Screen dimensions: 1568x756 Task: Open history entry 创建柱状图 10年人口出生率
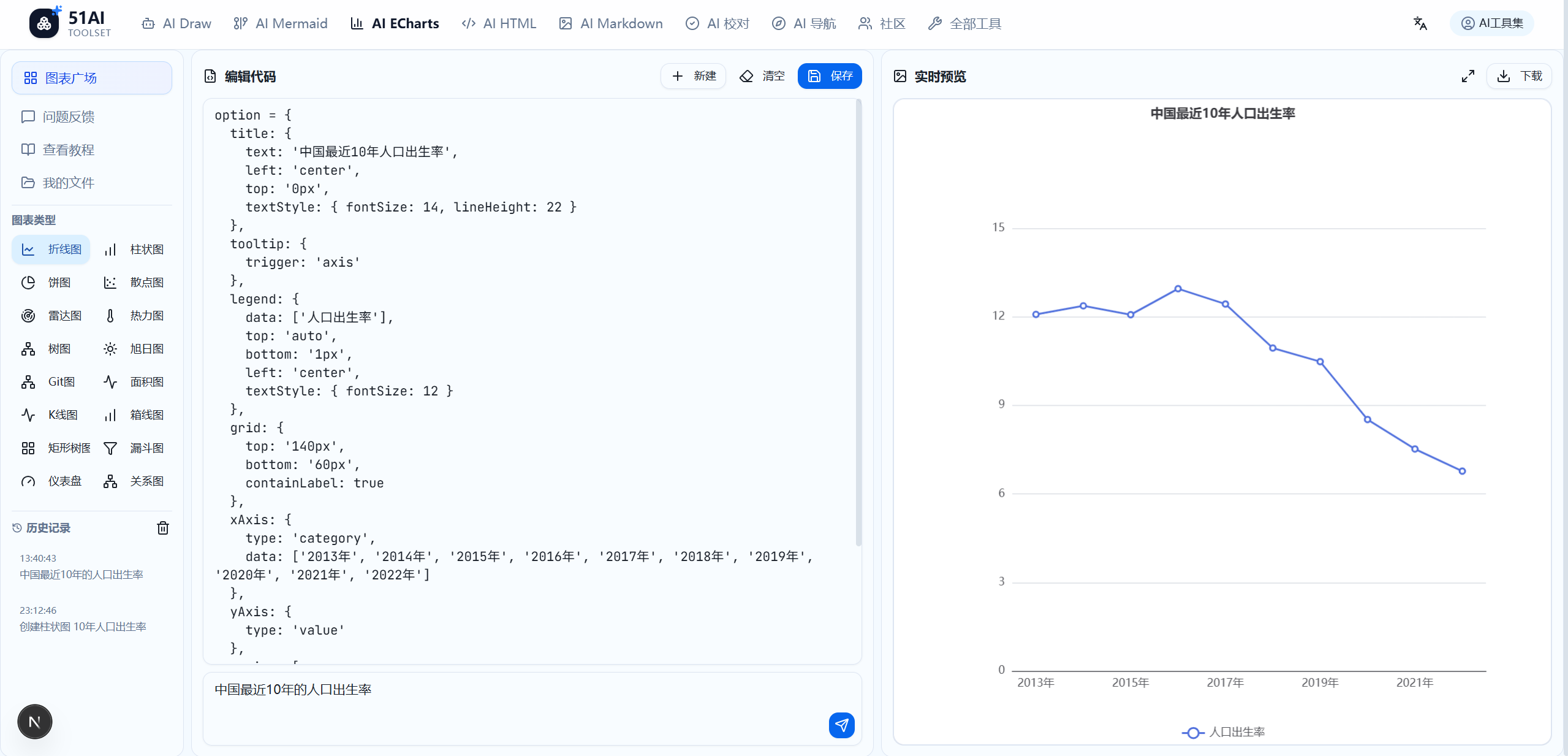click(83, 627)
